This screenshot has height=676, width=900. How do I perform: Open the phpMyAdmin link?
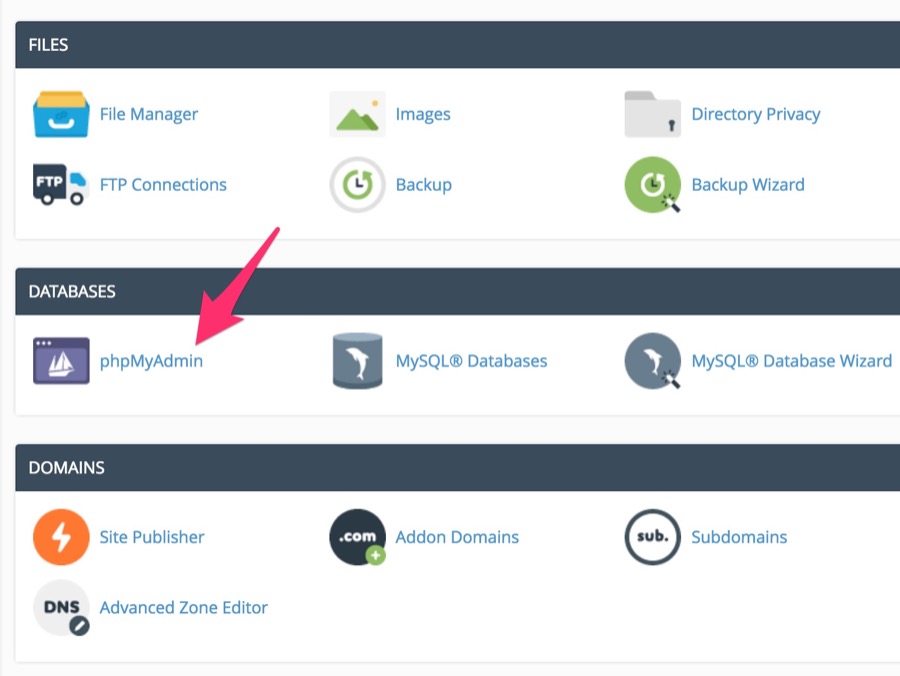[x=151, y=361]
